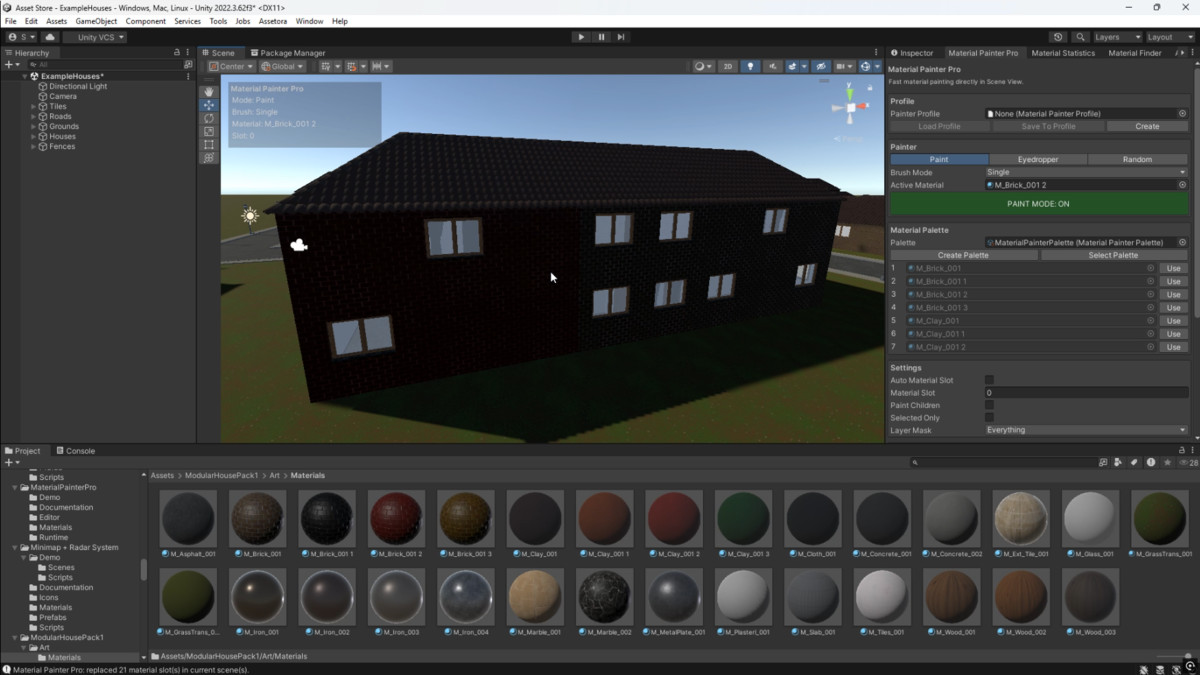Select the Move tool in Scene toolbar

pos(208,105)
